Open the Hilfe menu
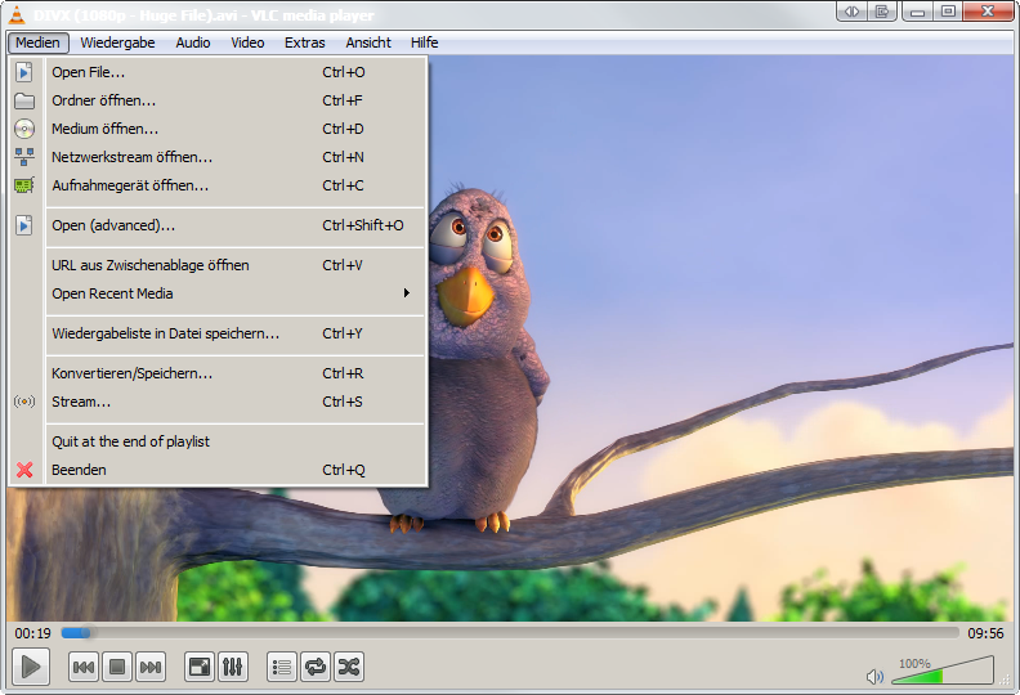Screen dimensions: 1020x695 tap(424, 43)
